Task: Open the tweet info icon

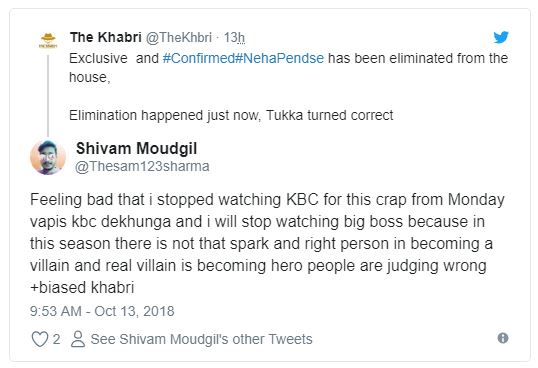Action: (x=503, y=338)
